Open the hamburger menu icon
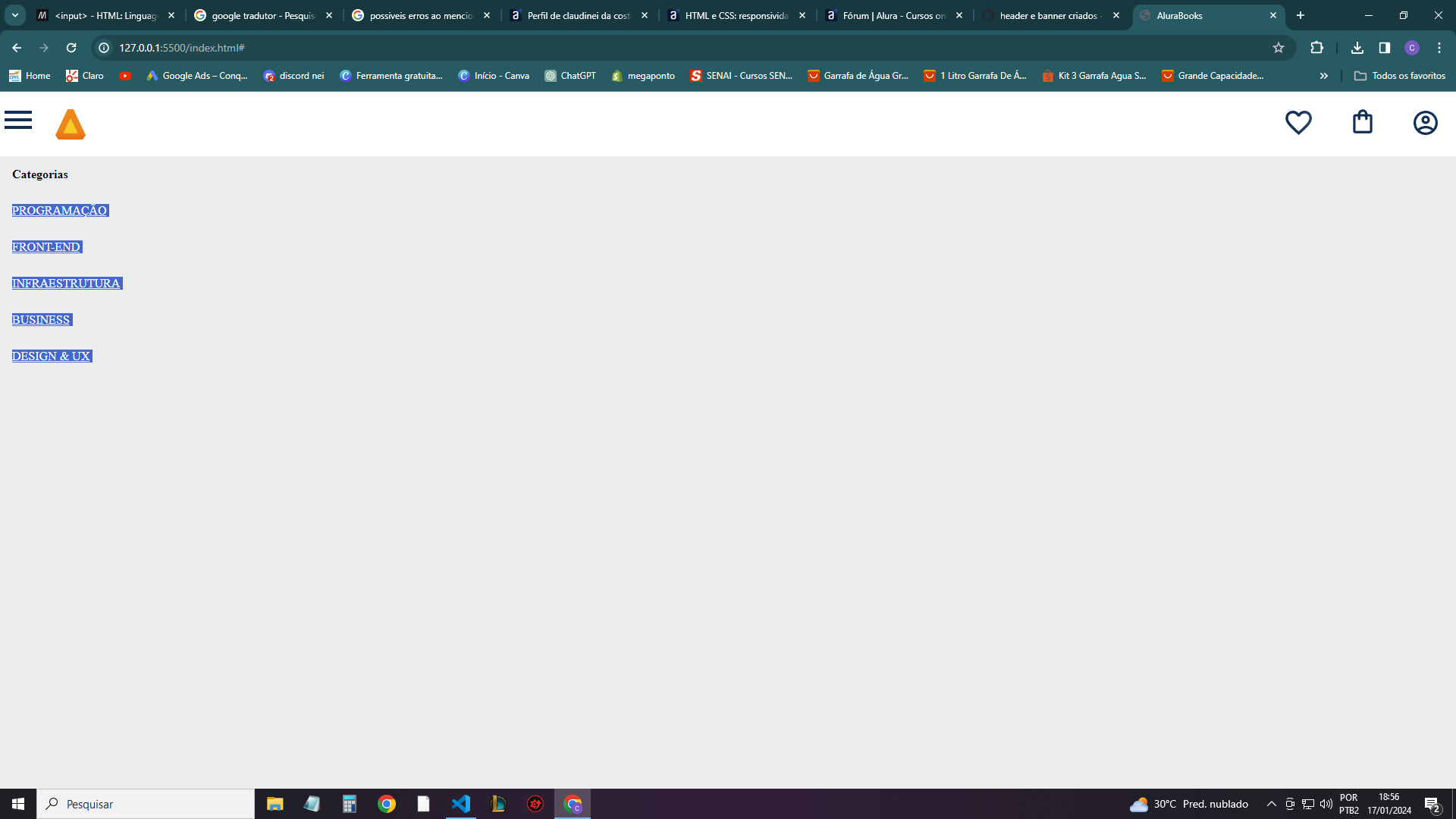Screen dimensions: 1456x819 point(18,120)
